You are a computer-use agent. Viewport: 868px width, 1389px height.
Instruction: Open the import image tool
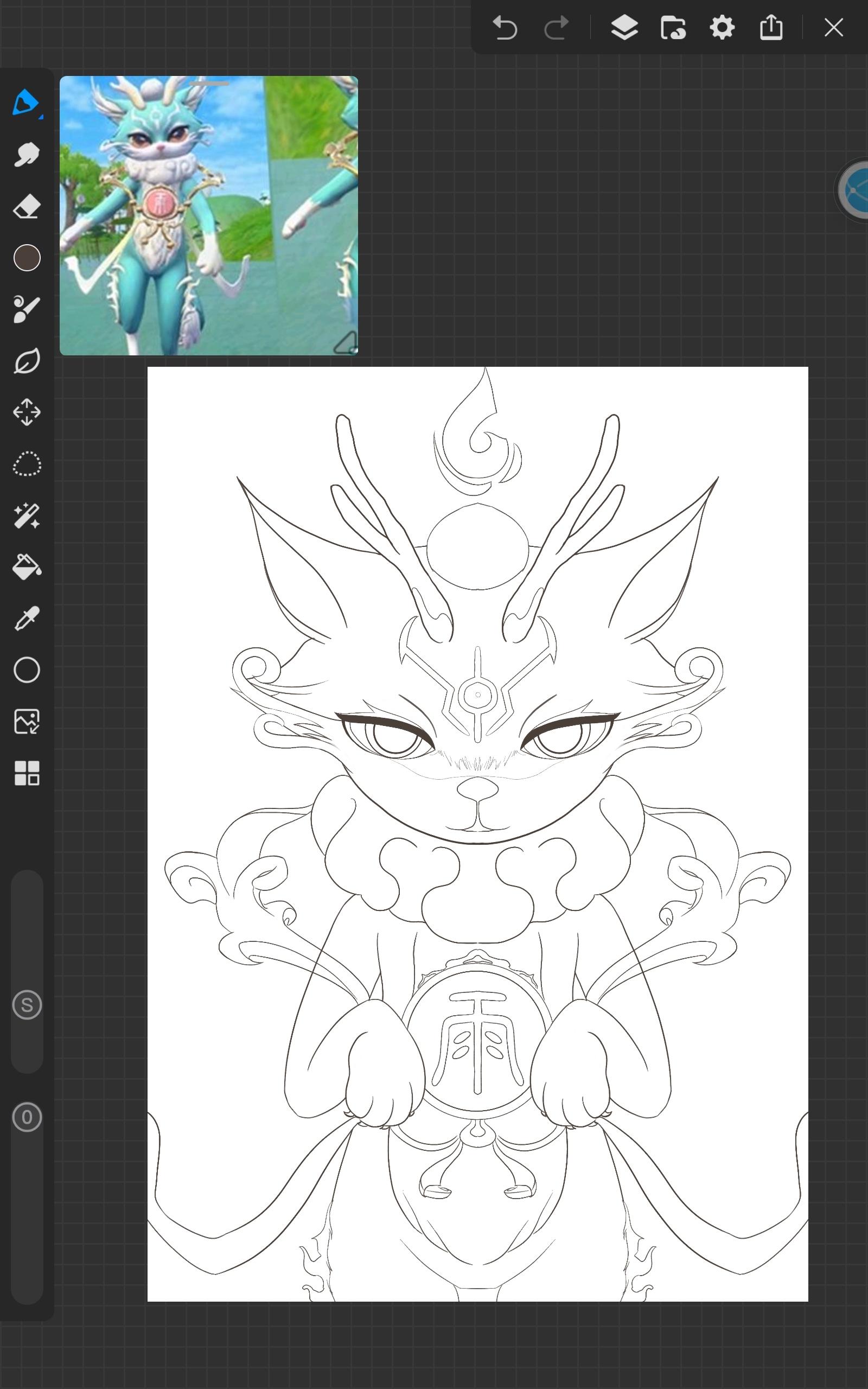click(x=27, y=722)
